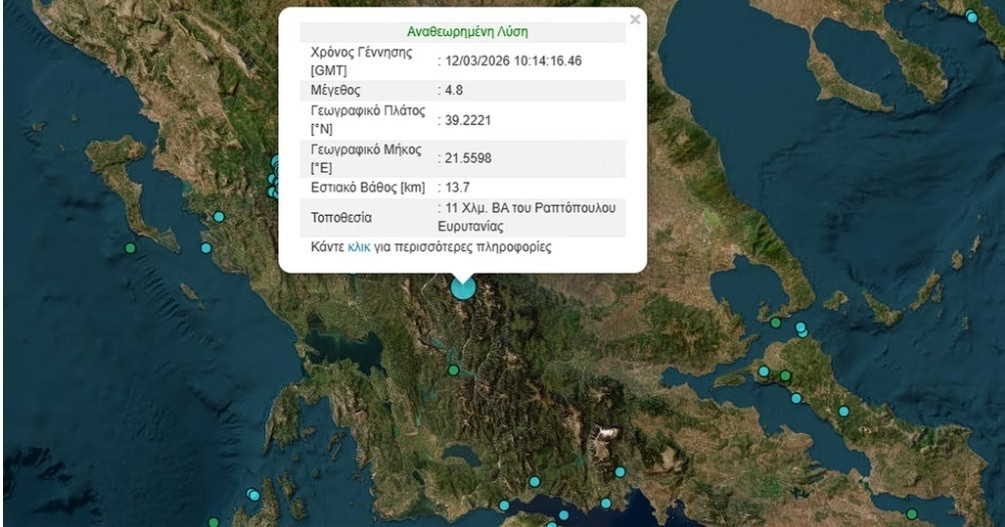The width and height of the screenshot is (1005, 527).
Task: Click the focal depth value 13.7
Action: [x=458, y=187]
